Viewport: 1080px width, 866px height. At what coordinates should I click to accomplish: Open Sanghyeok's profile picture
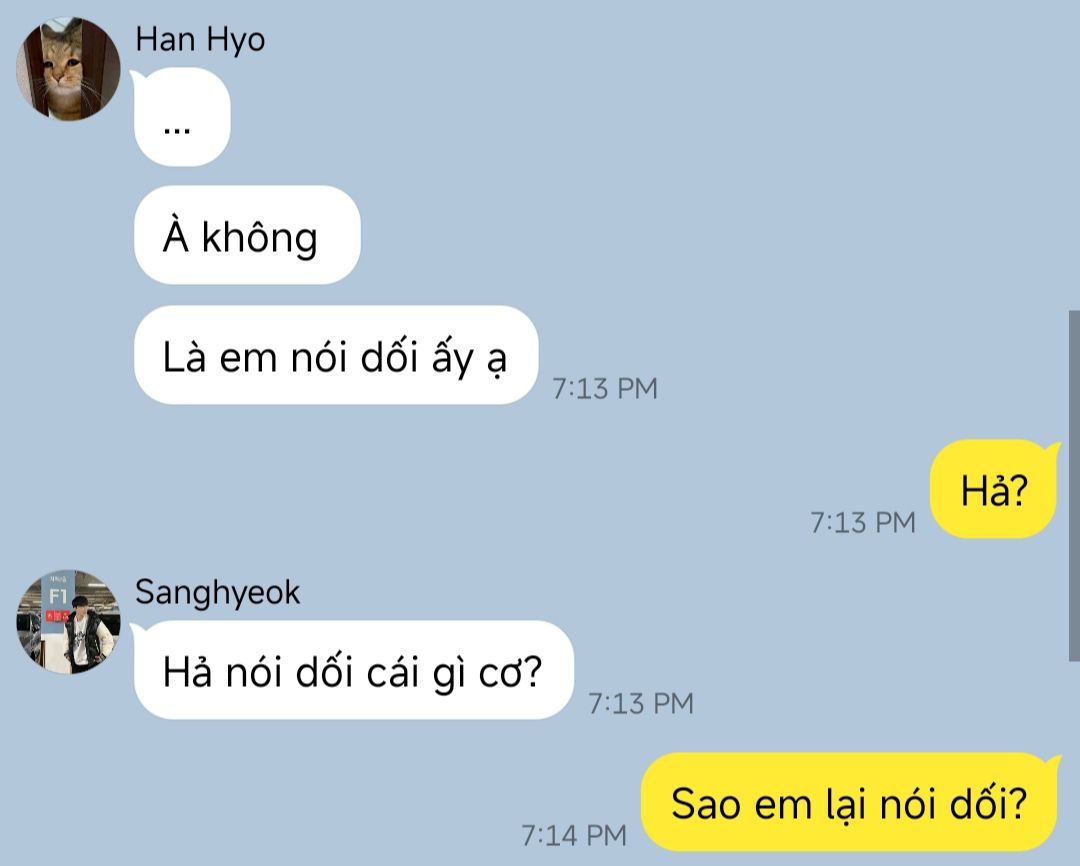[68, 621]
